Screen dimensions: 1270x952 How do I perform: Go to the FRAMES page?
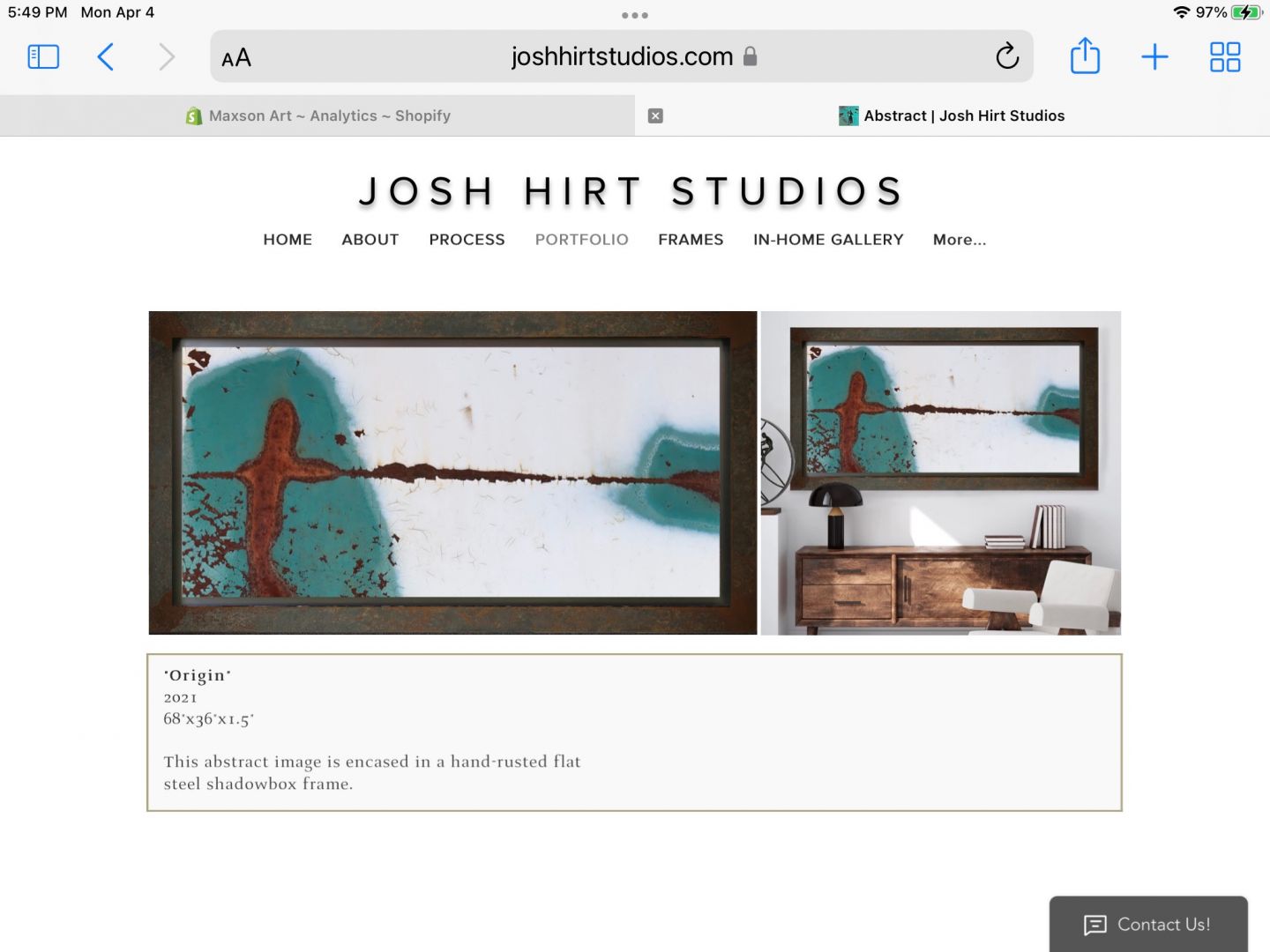pos(691,240)
